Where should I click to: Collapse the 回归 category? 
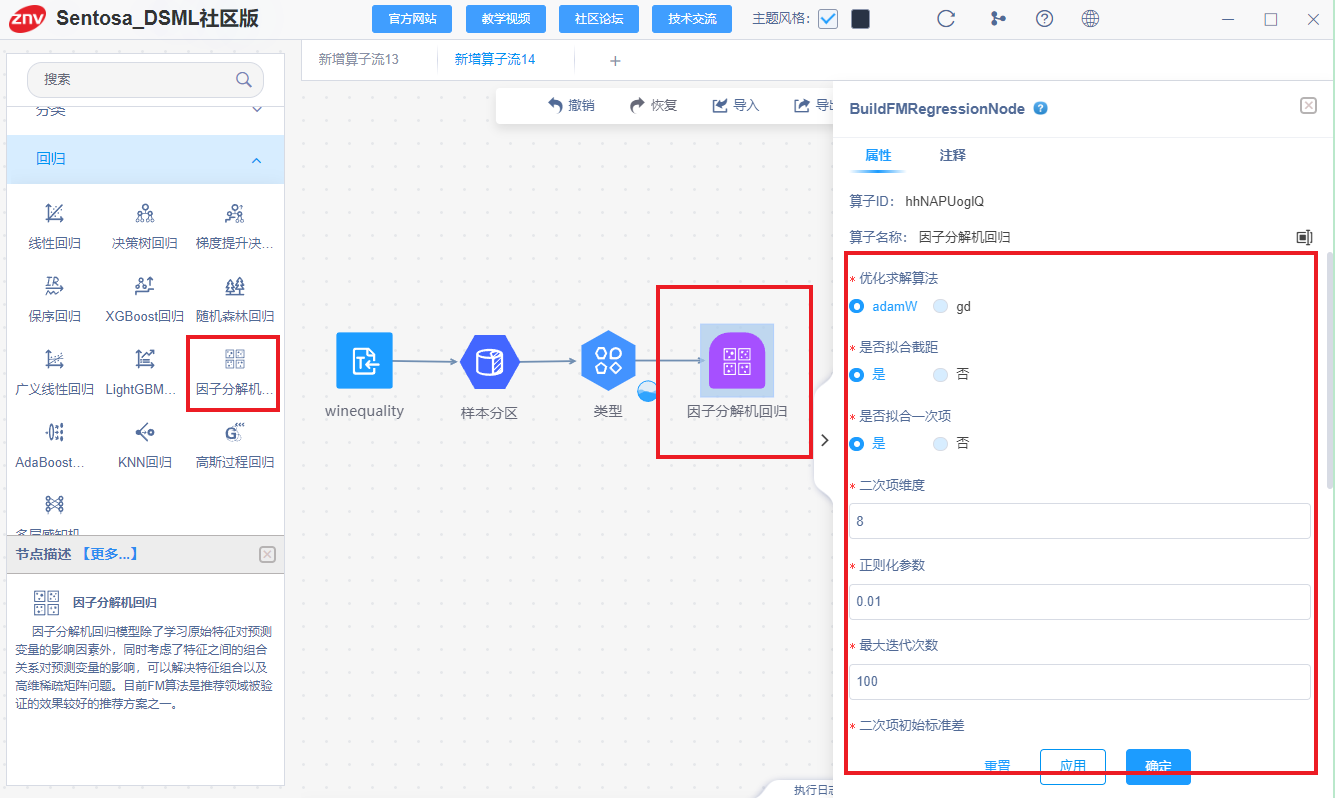[256, 160]
